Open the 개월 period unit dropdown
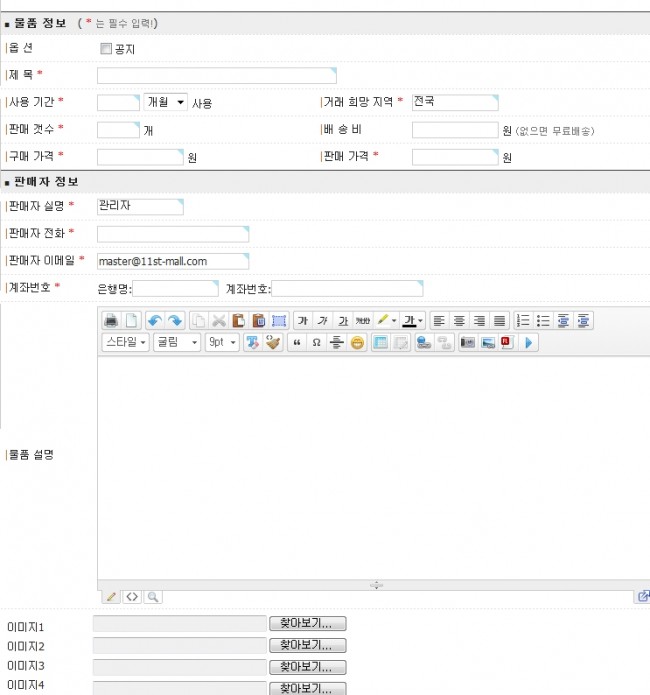Image resolution: width=650 pixels, height=695 pixels. (x=165, y=102)
